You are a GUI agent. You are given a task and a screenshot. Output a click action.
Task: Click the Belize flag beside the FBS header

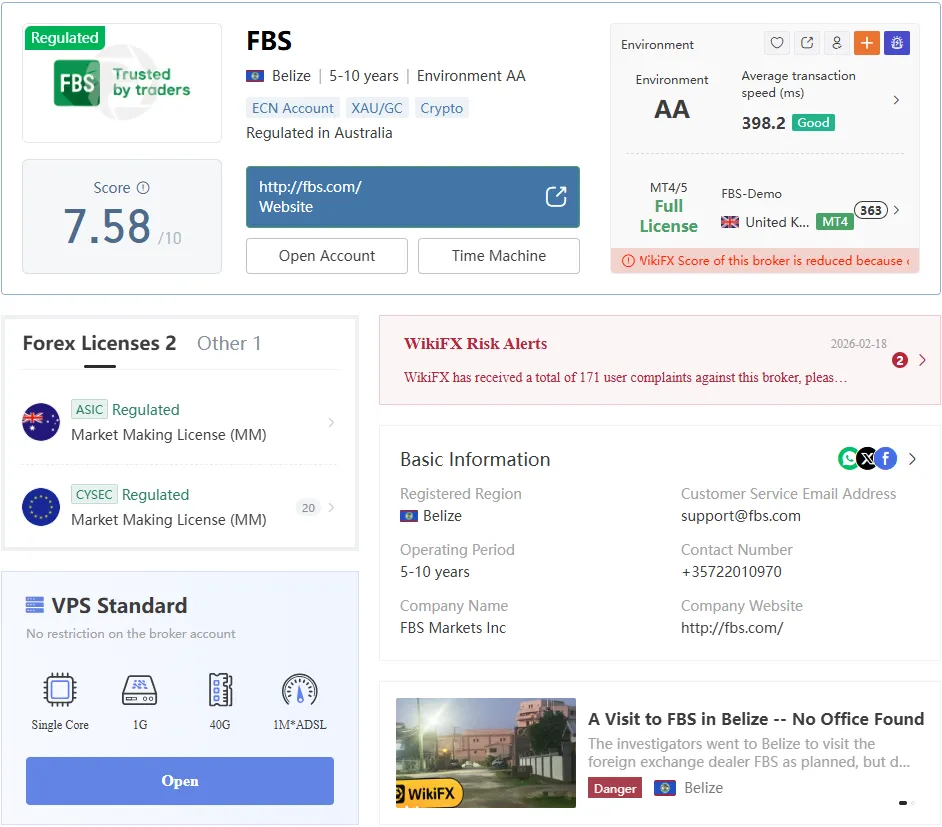pos(255,76)
